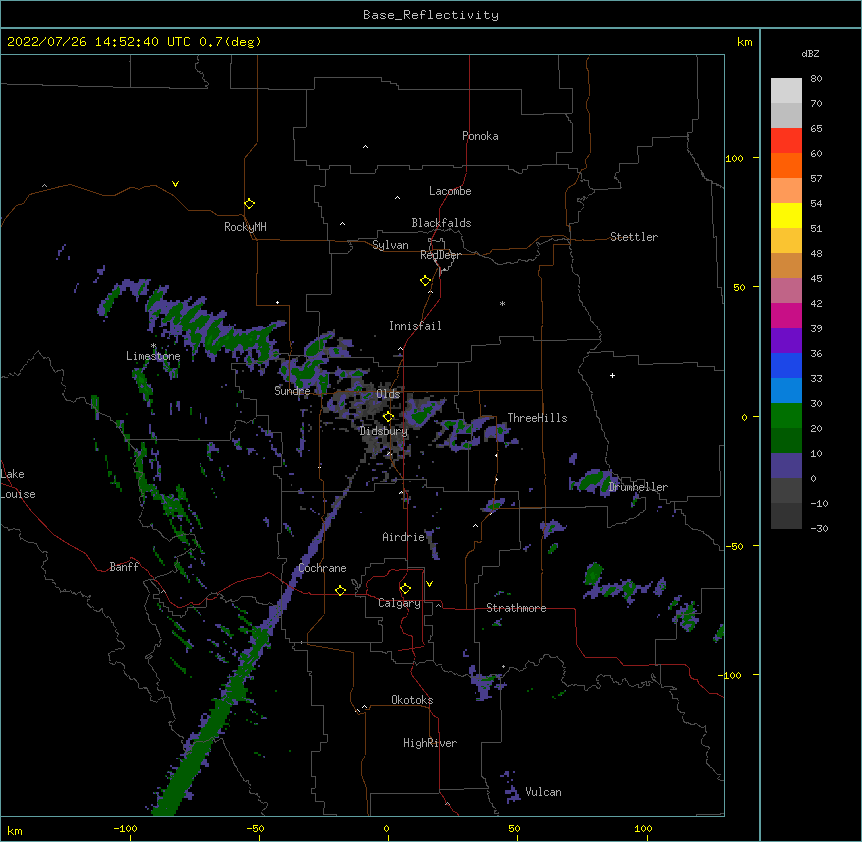
Task: Click the km unit label beside the timestamp bar
Action: click(745, 42)
